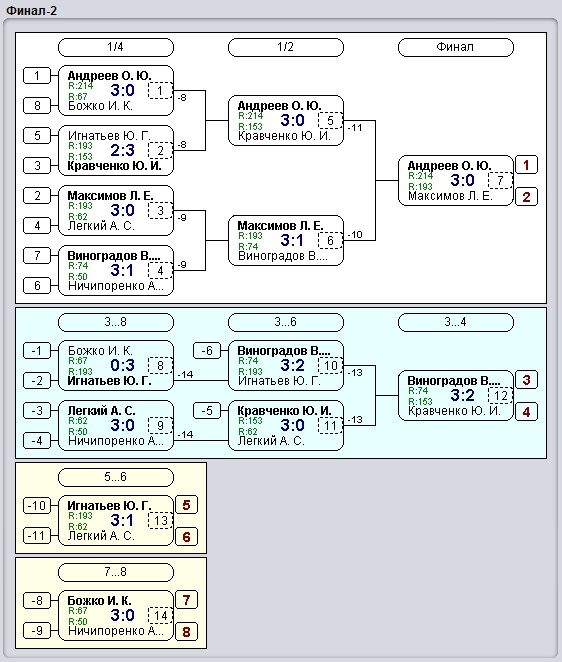The width and height of the screenshot is (562, 662).
Task: Click seed box 8 beside Божко
Action: click(x=37, y=105)
